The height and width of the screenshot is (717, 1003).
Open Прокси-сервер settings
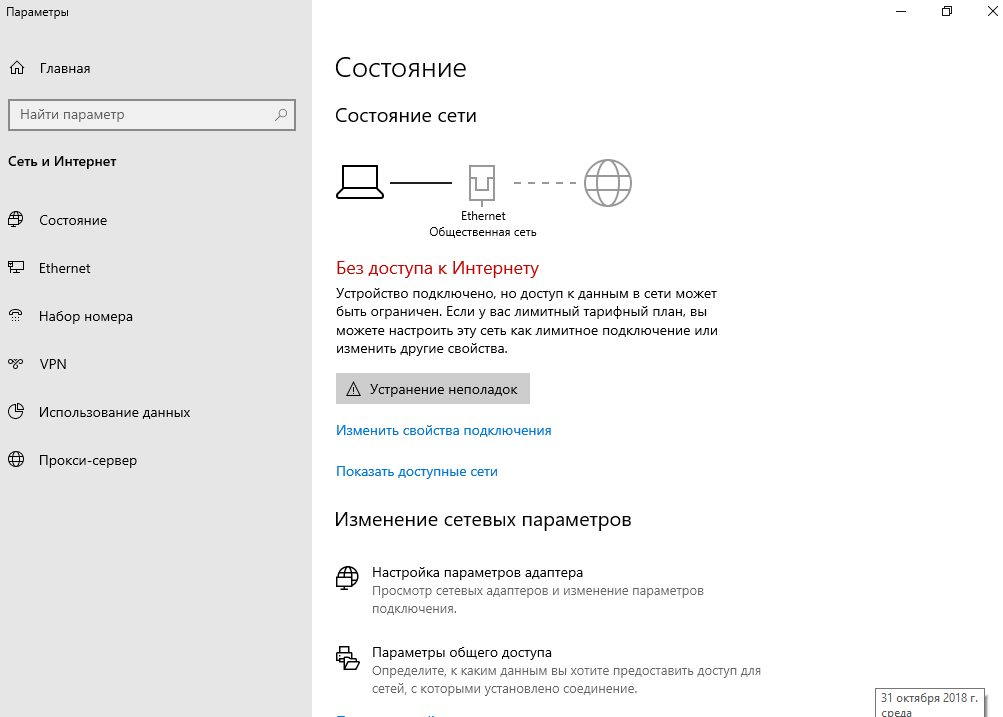coord(88,461)
